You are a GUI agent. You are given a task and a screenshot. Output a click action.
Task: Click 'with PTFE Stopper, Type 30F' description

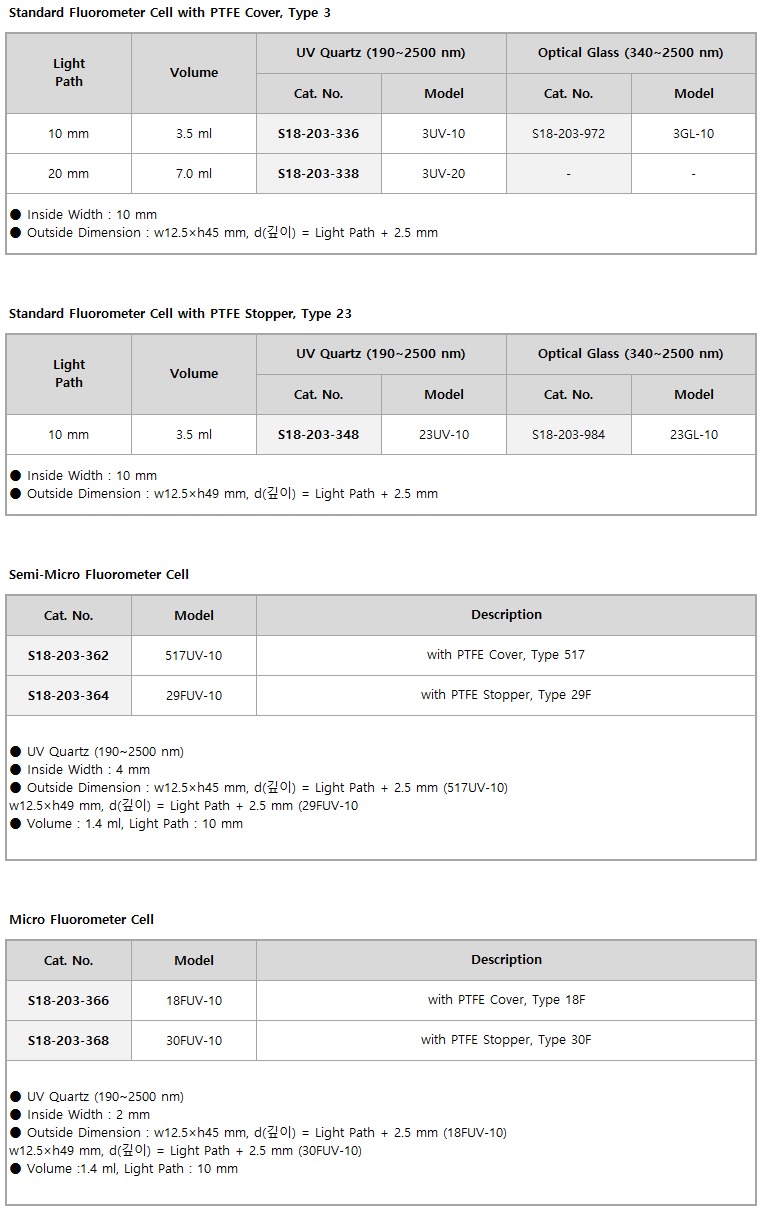pos(506,1040)
